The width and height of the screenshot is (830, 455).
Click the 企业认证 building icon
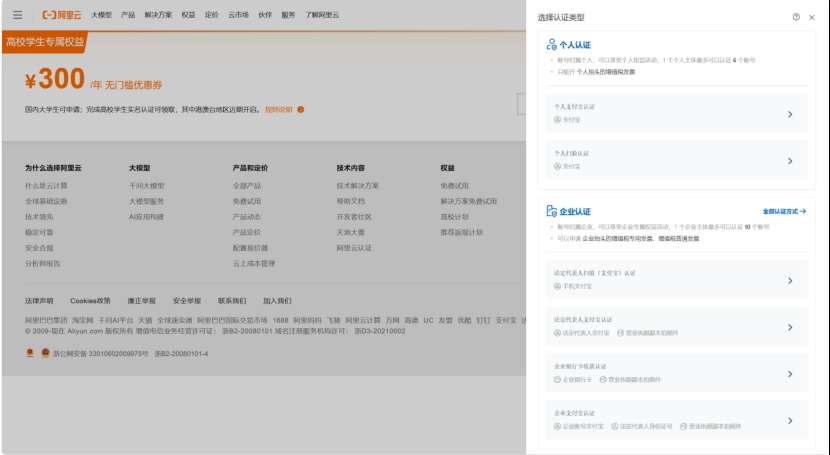552,211
